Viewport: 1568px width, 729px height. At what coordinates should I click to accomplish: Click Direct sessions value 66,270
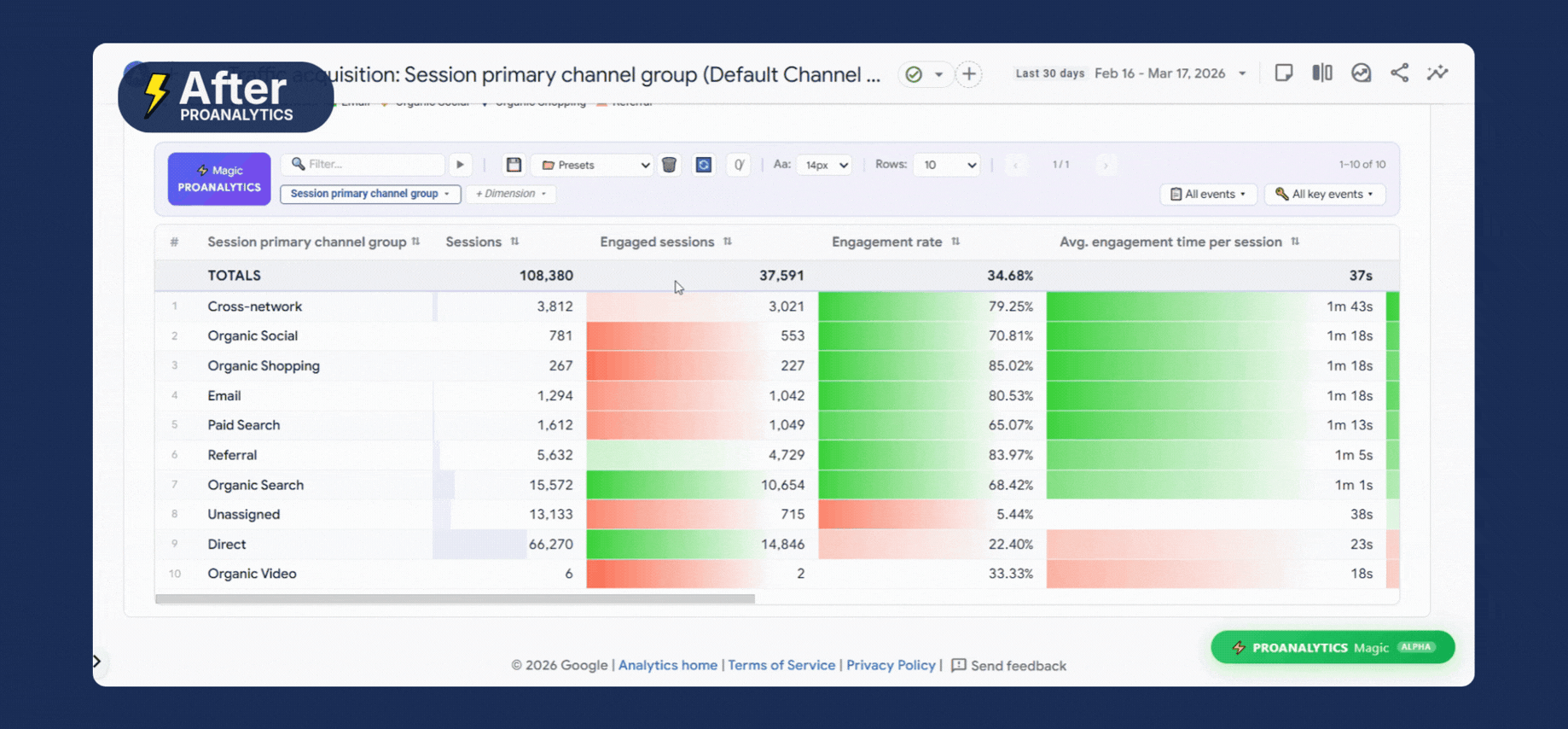click(550, 545)
